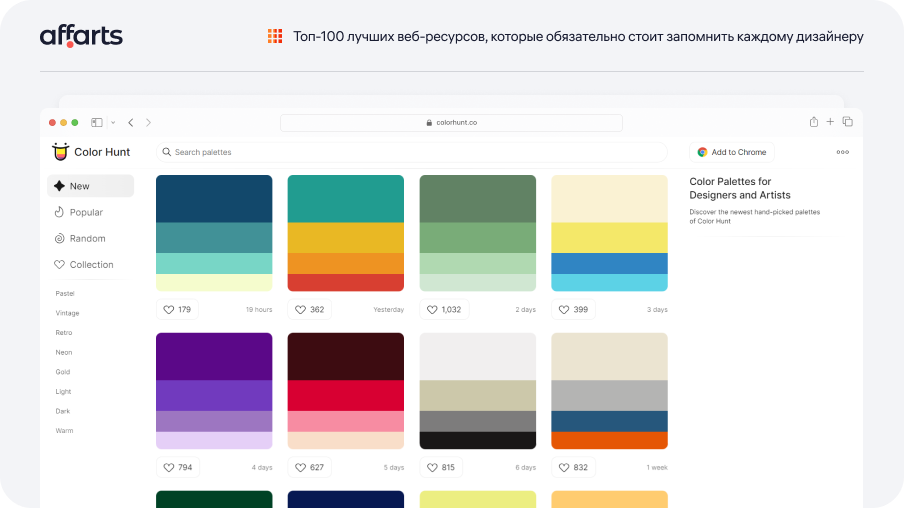The image size is (904, 508).
Task: Like the palette with 815 likes
Action: pos(441,468)
